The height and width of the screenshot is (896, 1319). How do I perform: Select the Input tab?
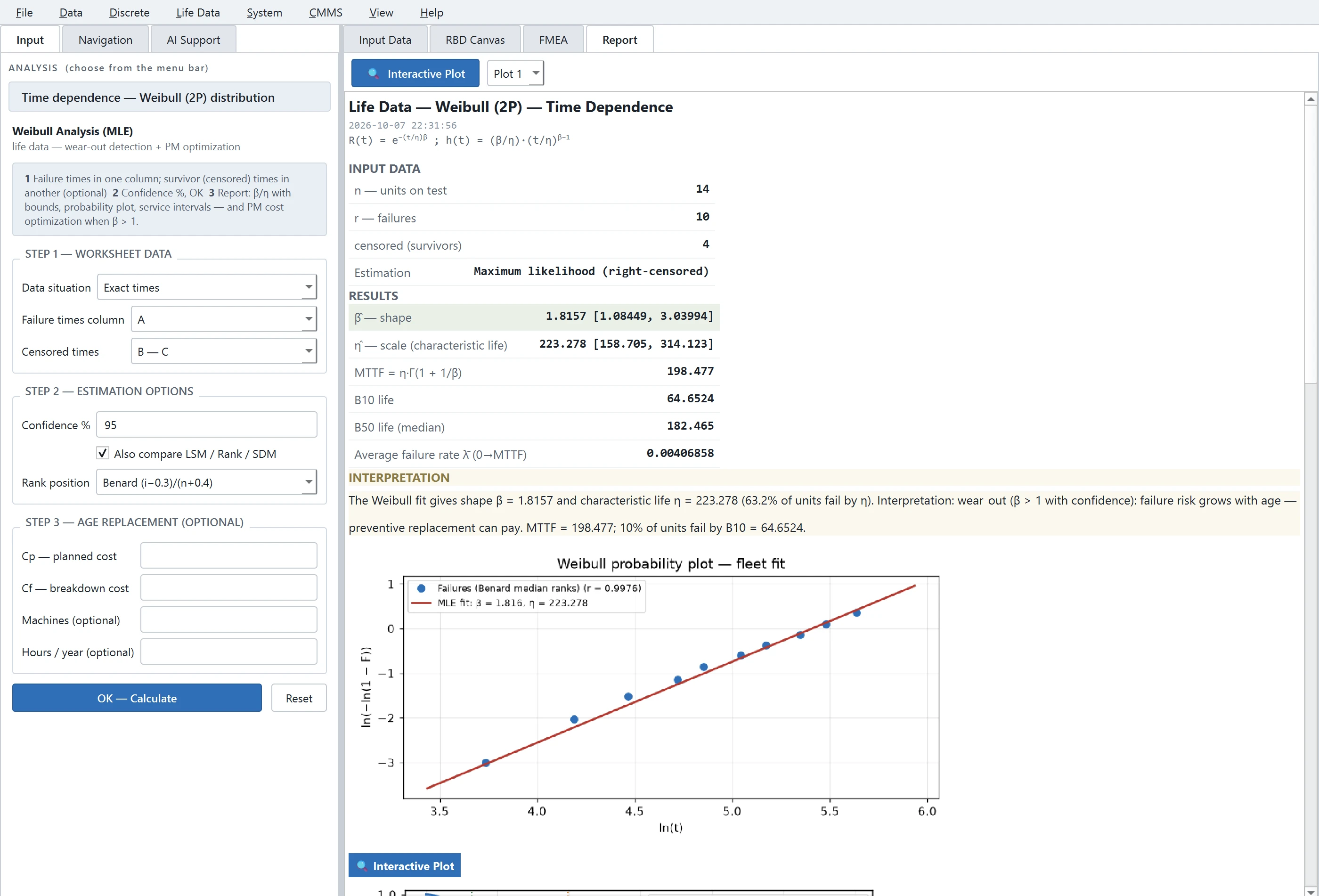tap(30, 40)
